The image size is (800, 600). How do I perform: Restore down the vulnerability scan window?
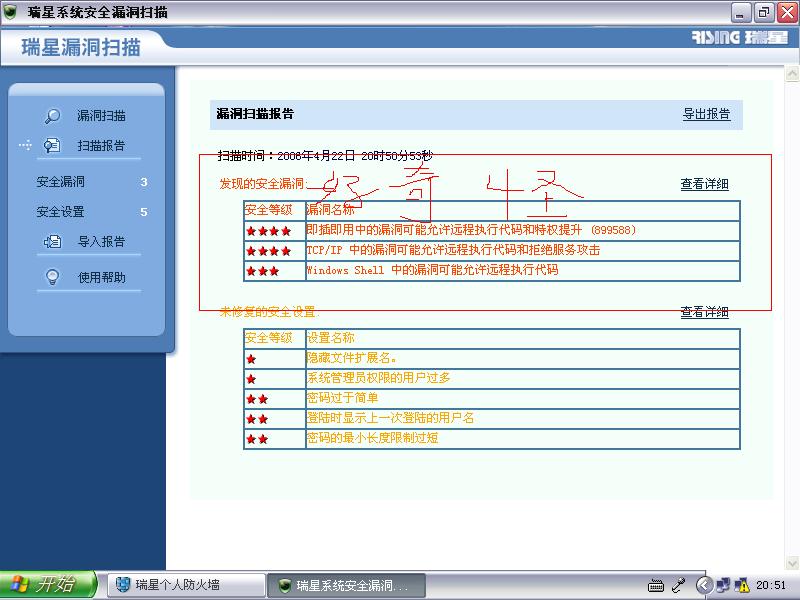[764, 12]
